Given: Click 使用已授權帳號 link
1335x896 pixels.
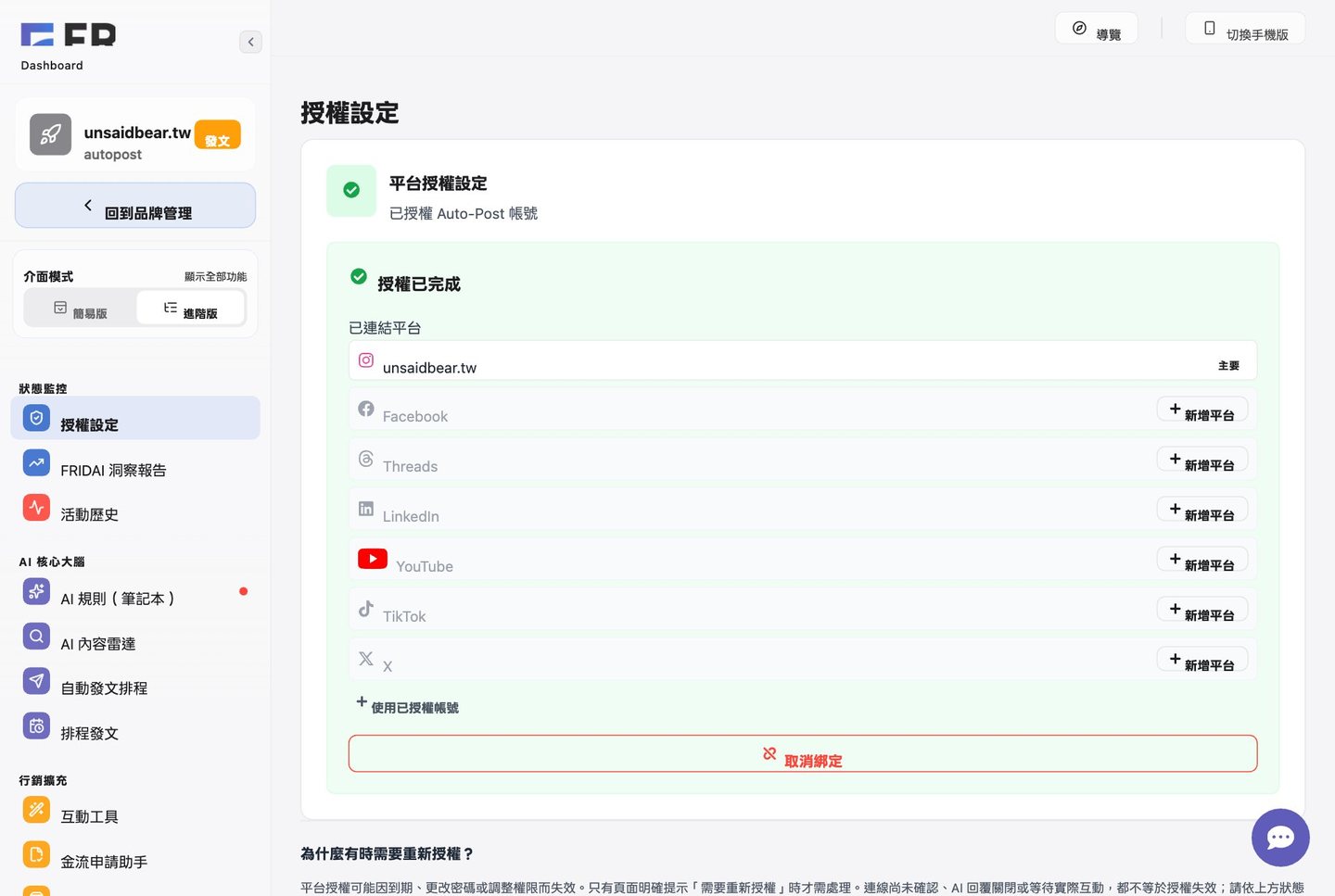Looking at the screenshot, I should 408,705.
